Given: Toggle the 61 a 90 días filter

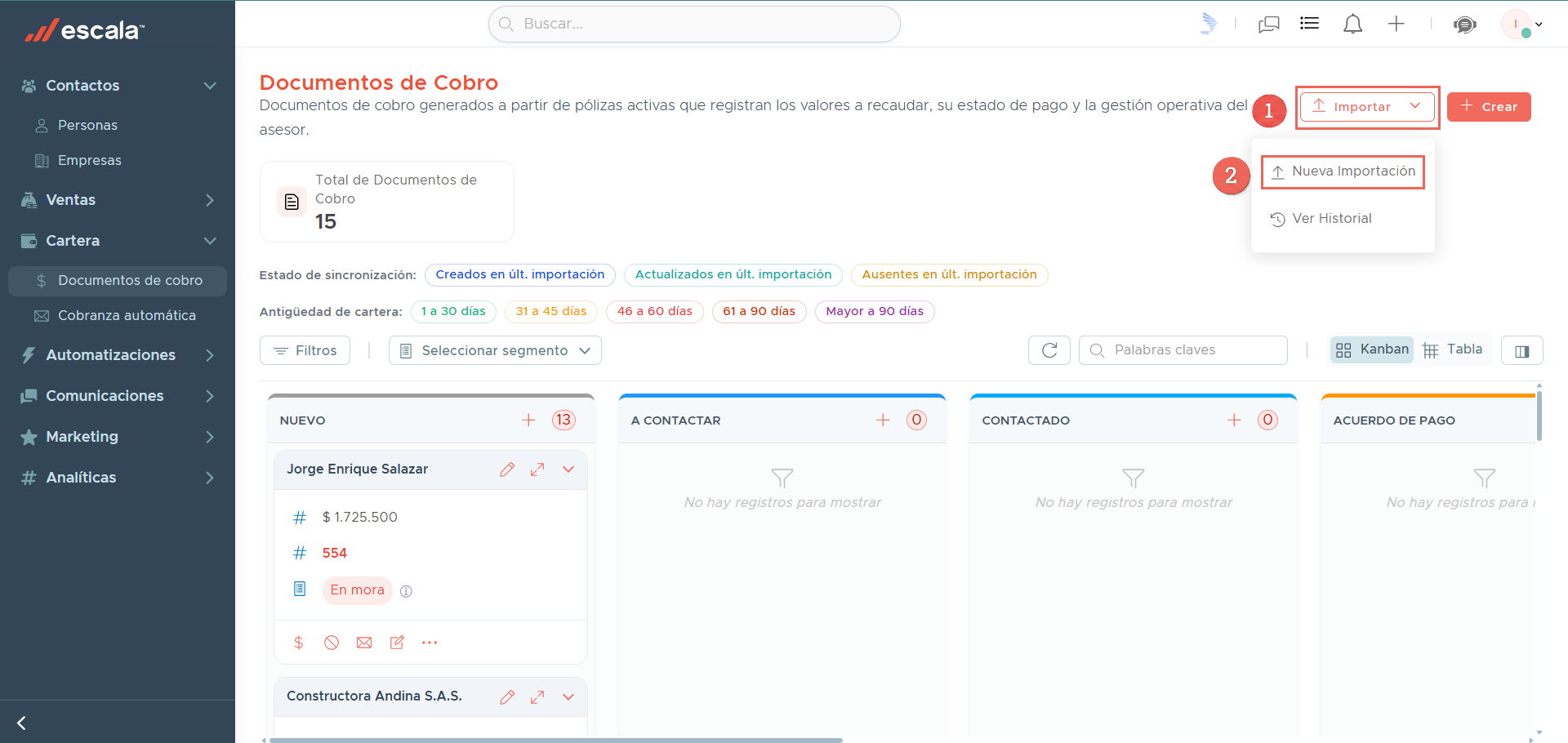Looking at the screenshot, I should [x=759, y=311].
